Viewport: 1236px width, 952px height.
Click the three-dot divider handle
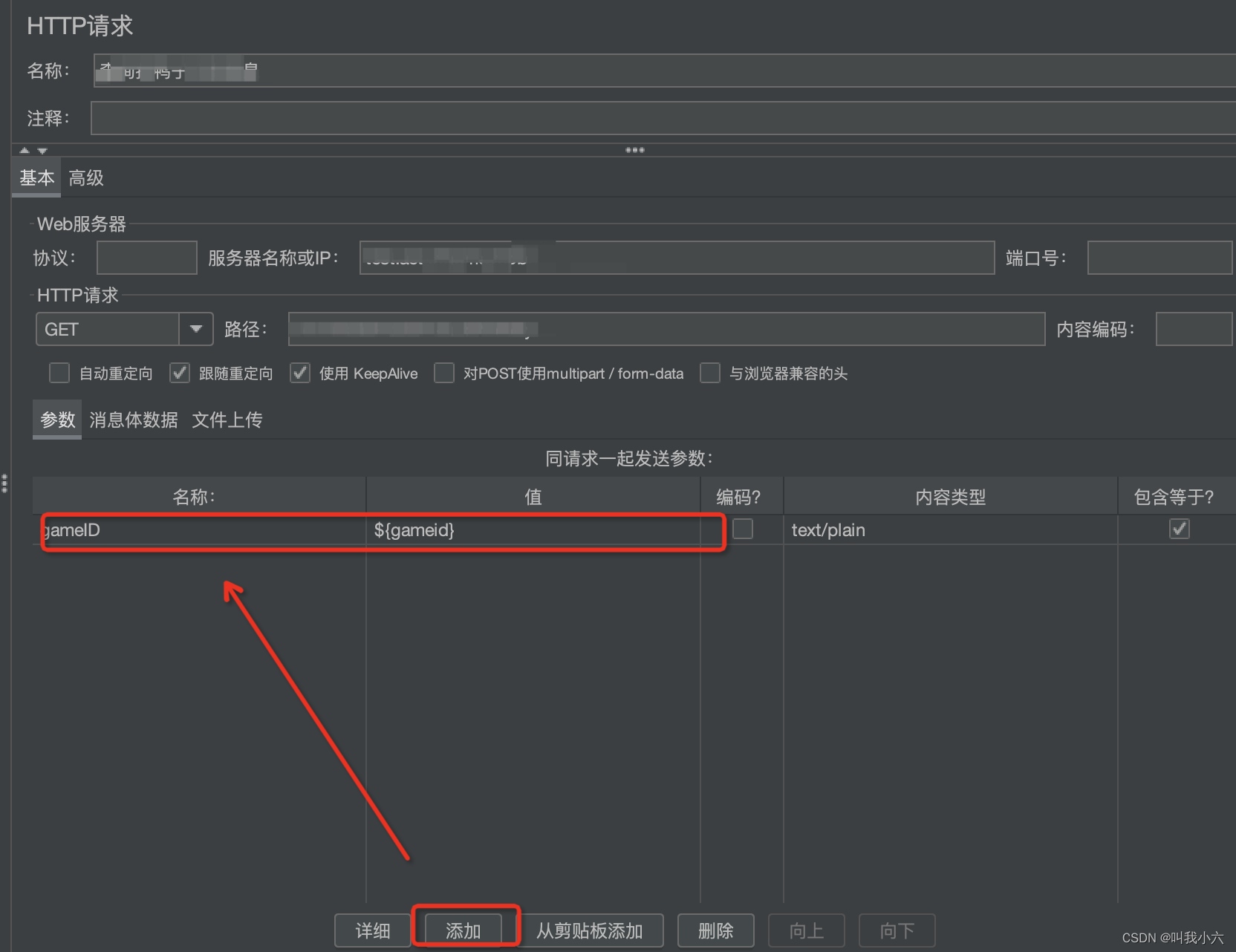pos(635,150)
